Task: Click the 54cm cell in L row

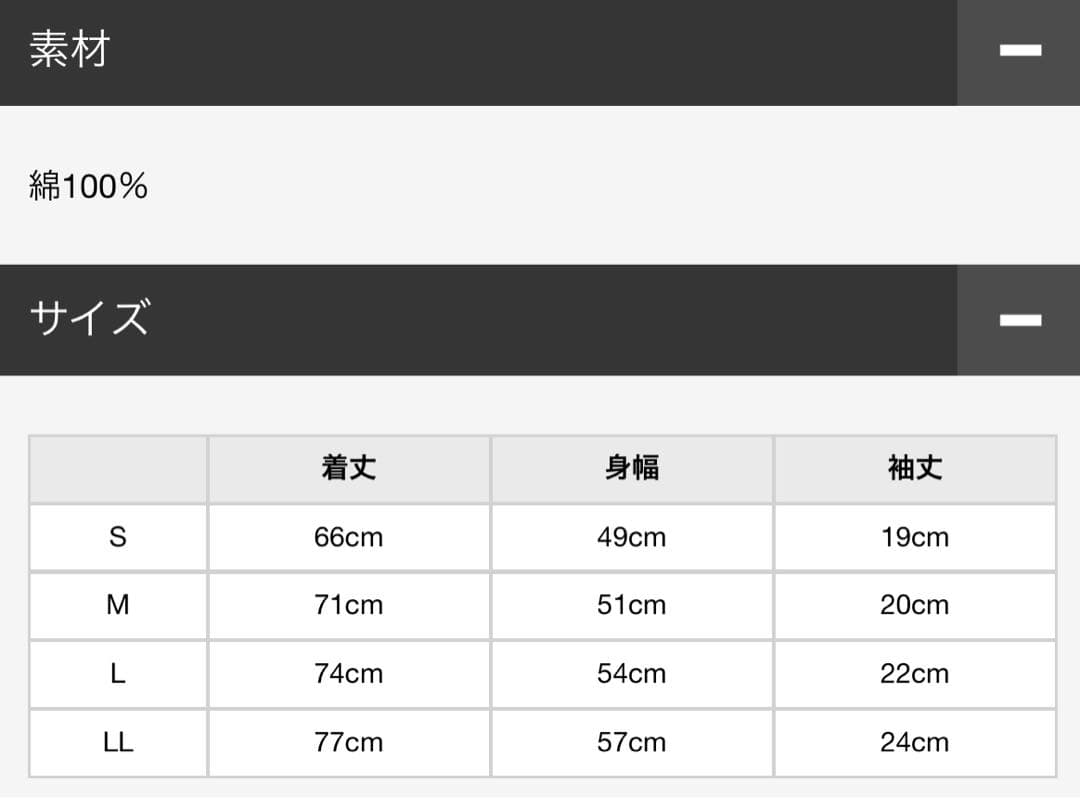Action: (631, 674)
